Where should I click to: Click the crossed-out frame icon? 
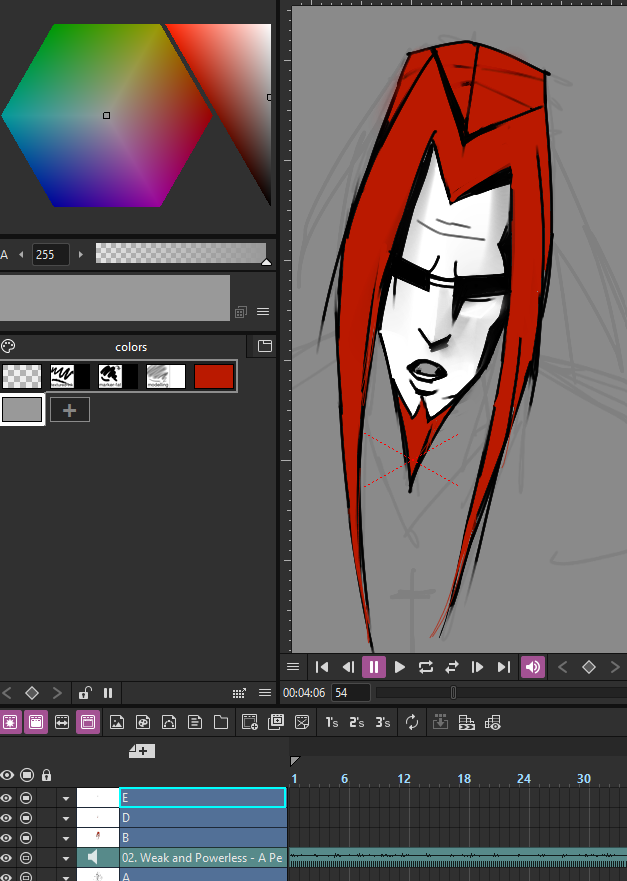[x=302, y=723]
